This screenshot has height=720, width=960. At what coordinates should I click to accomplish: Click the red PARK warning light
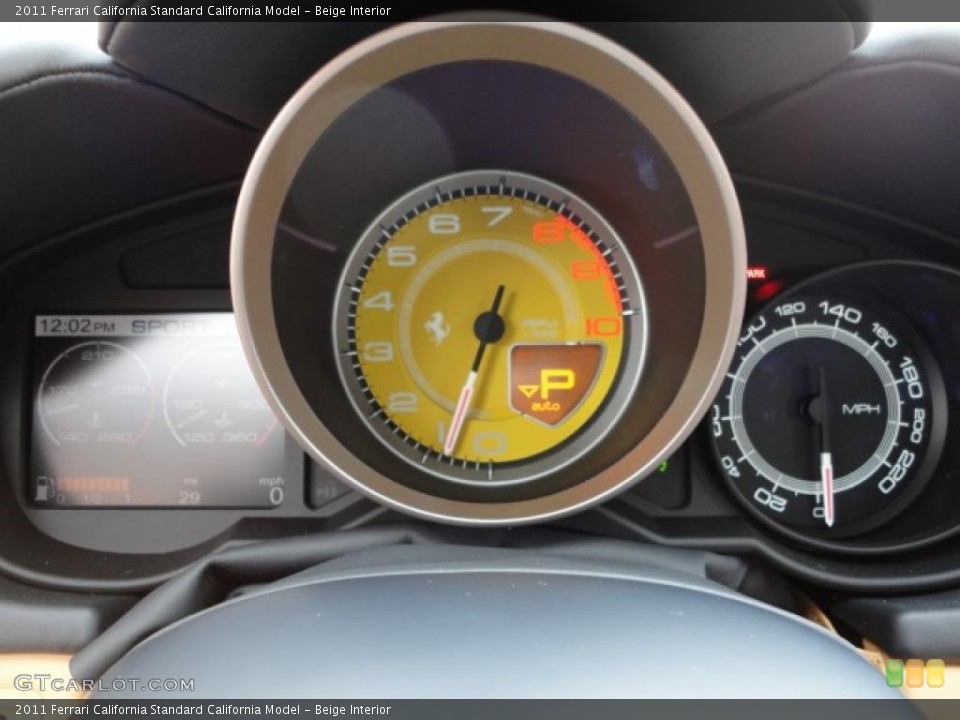click(x=756, y=273)
